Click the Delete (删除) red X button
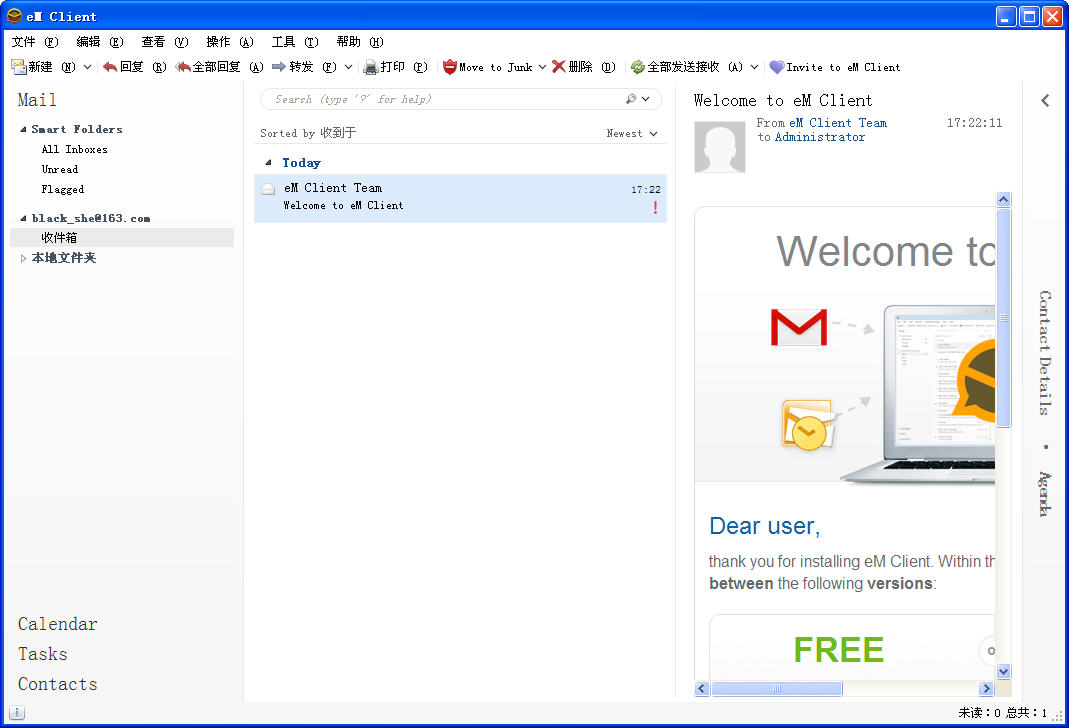The width and height of the screenshot is (1069, 728). [584, 67]
